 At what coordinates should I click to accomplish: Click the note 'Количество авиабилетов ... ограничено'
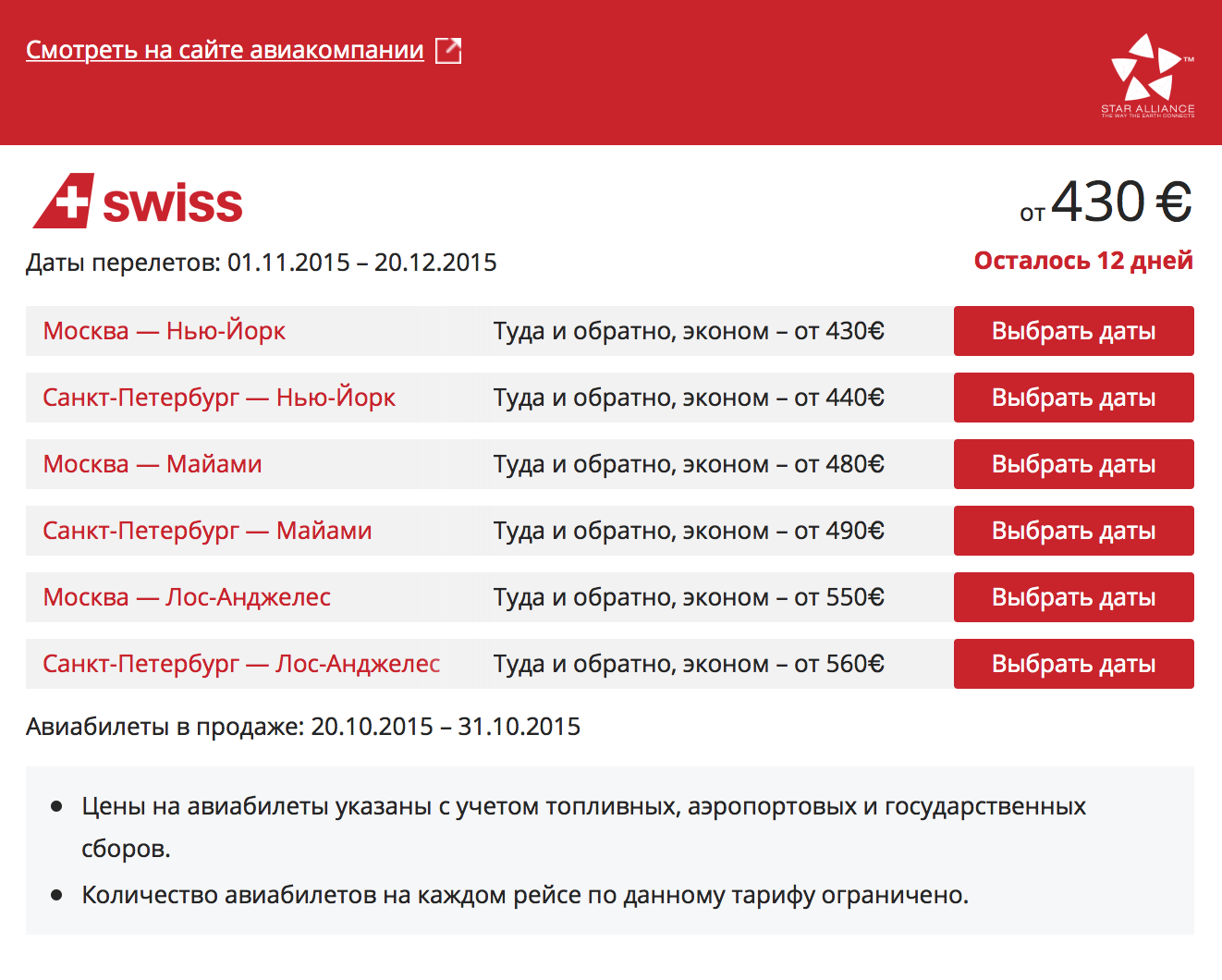click(x=525, y=895)
